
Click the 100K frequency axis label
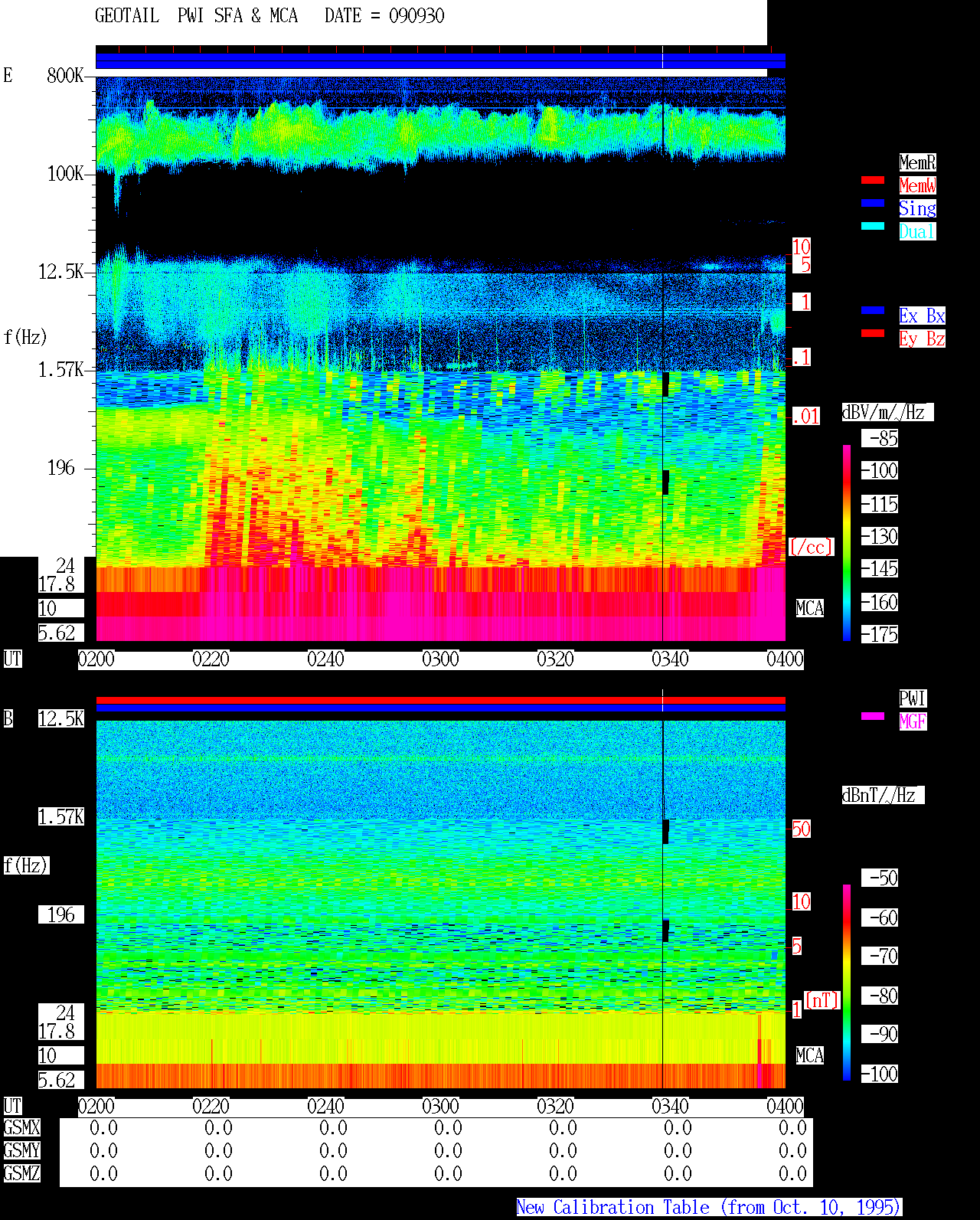(x=65, y=173)
